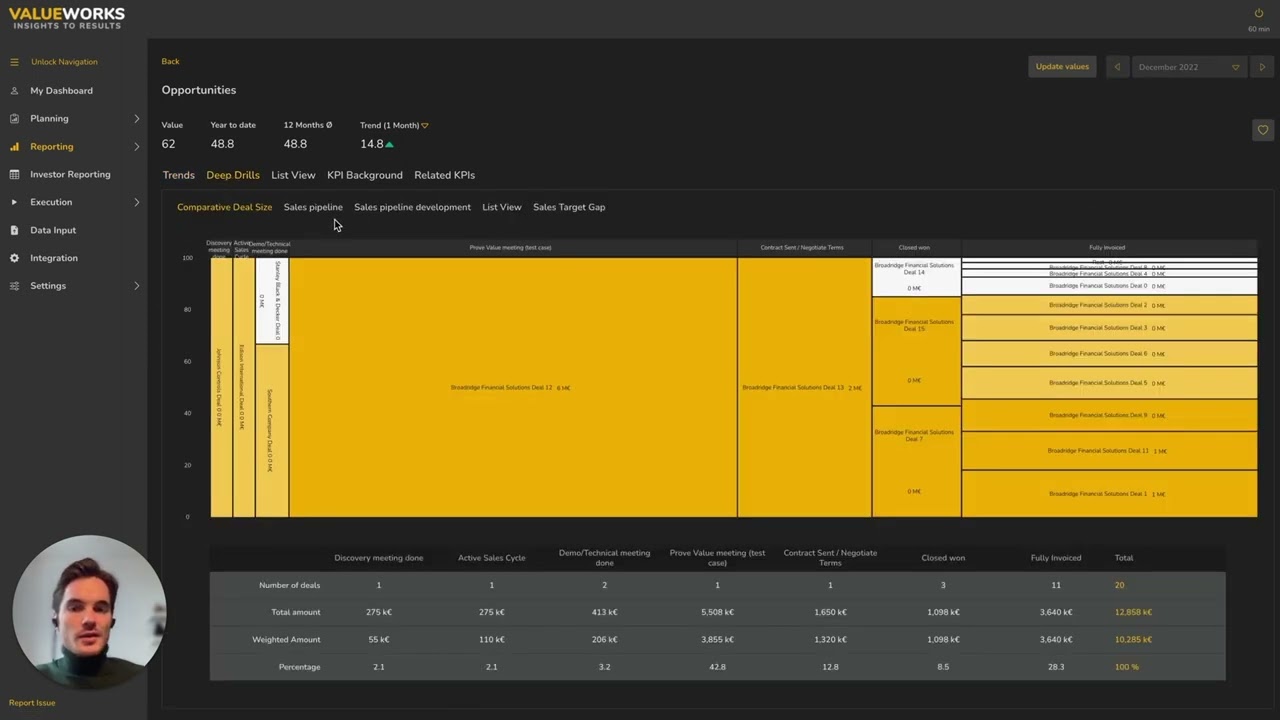Select the Edison International Deal 0 block
Viewport: 1280px width, 720px height.
click(243, 387)
